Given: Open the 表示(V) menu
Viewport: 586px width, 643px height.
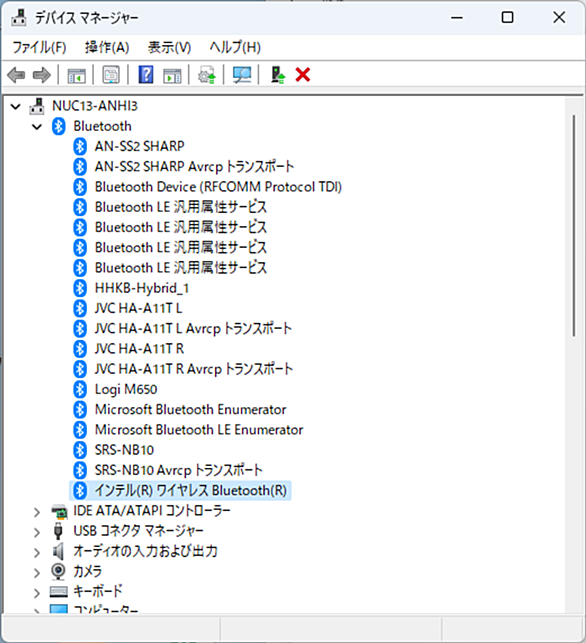Looking at the screenshot, I should pyautogui.click(x=169, y=48).
